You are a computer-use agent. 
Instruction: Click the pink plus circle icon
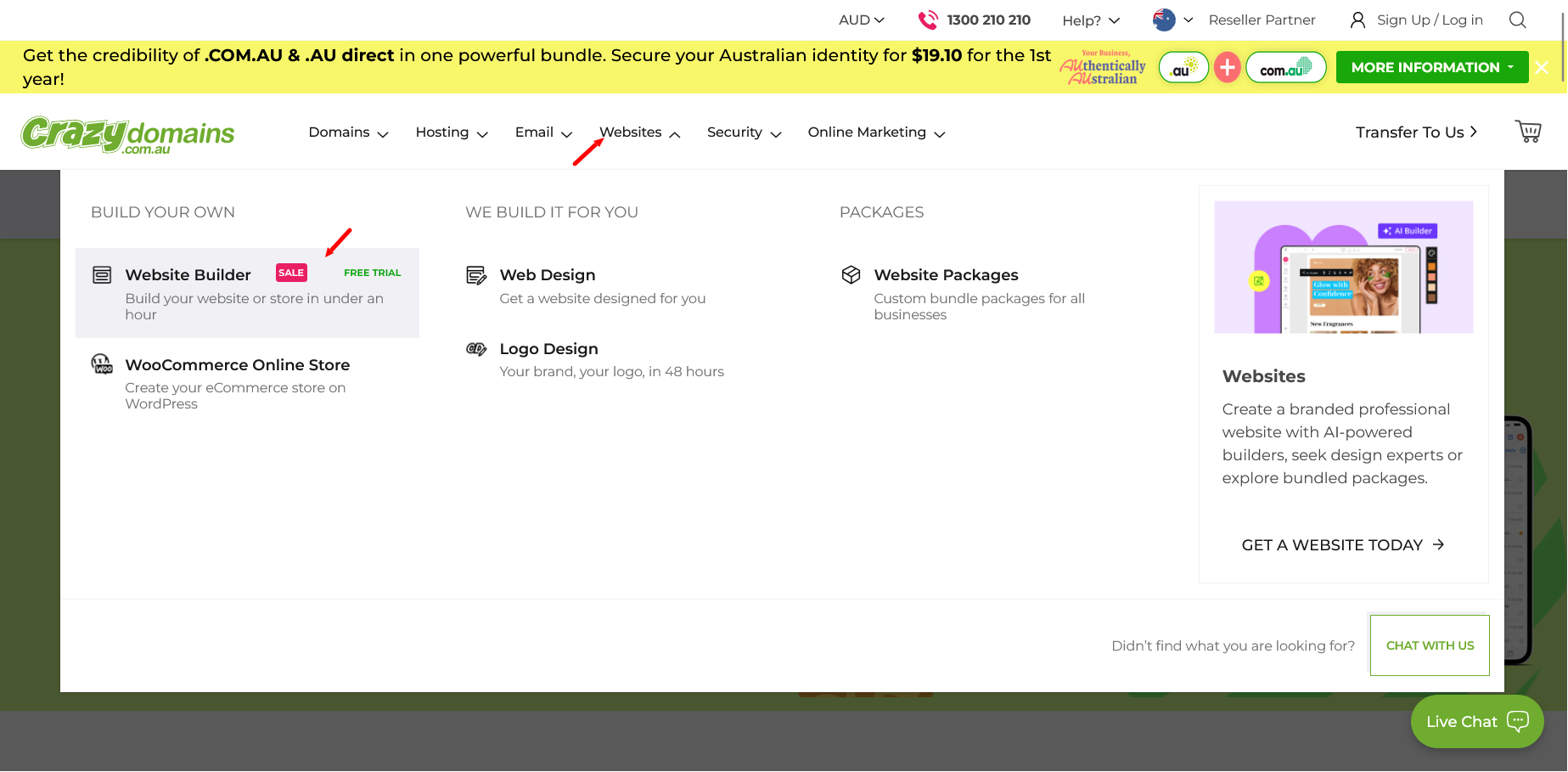click(x=1227, y=67)
